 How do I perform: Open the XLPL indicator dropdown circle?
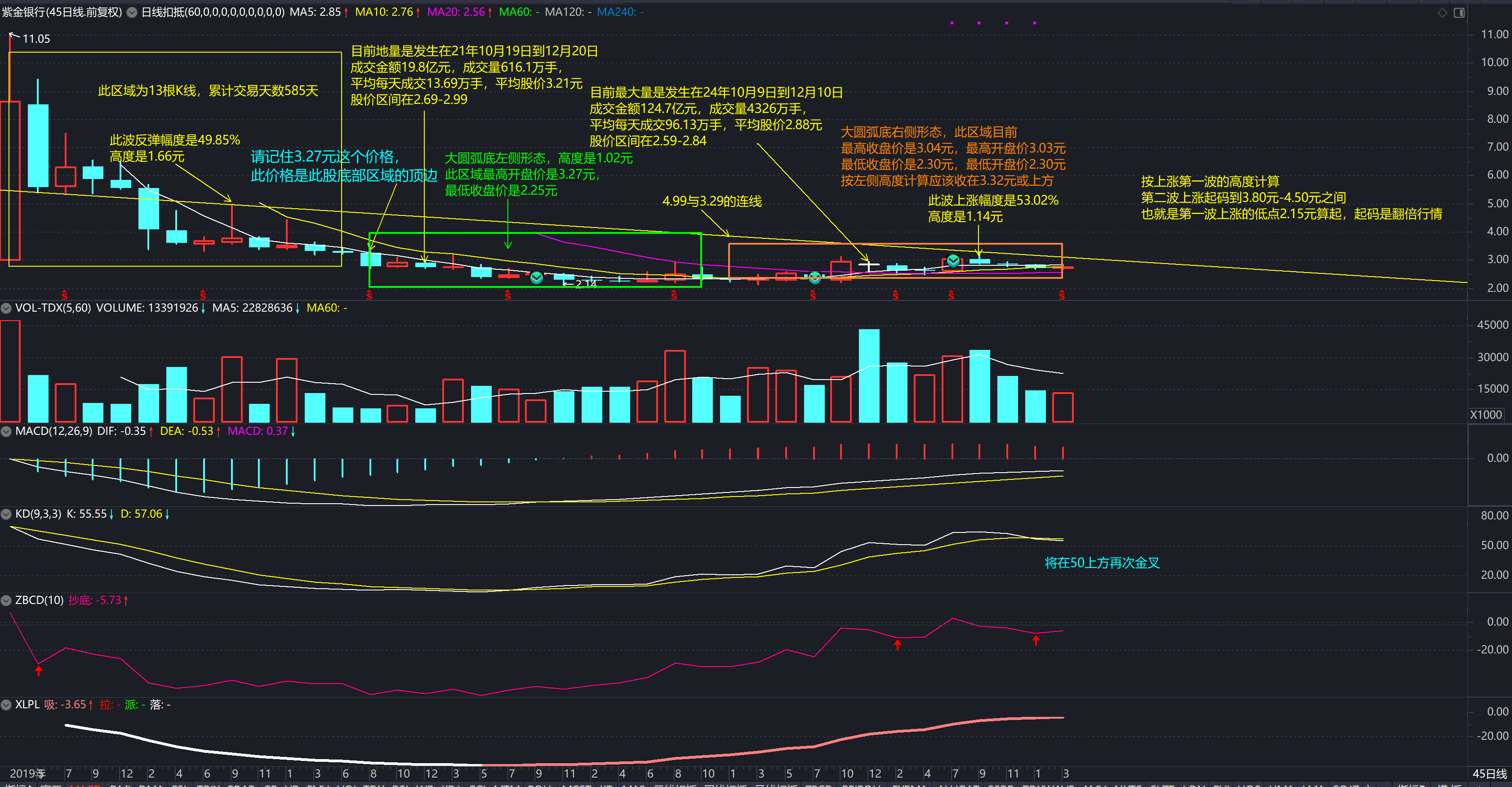tap(6, 704)
